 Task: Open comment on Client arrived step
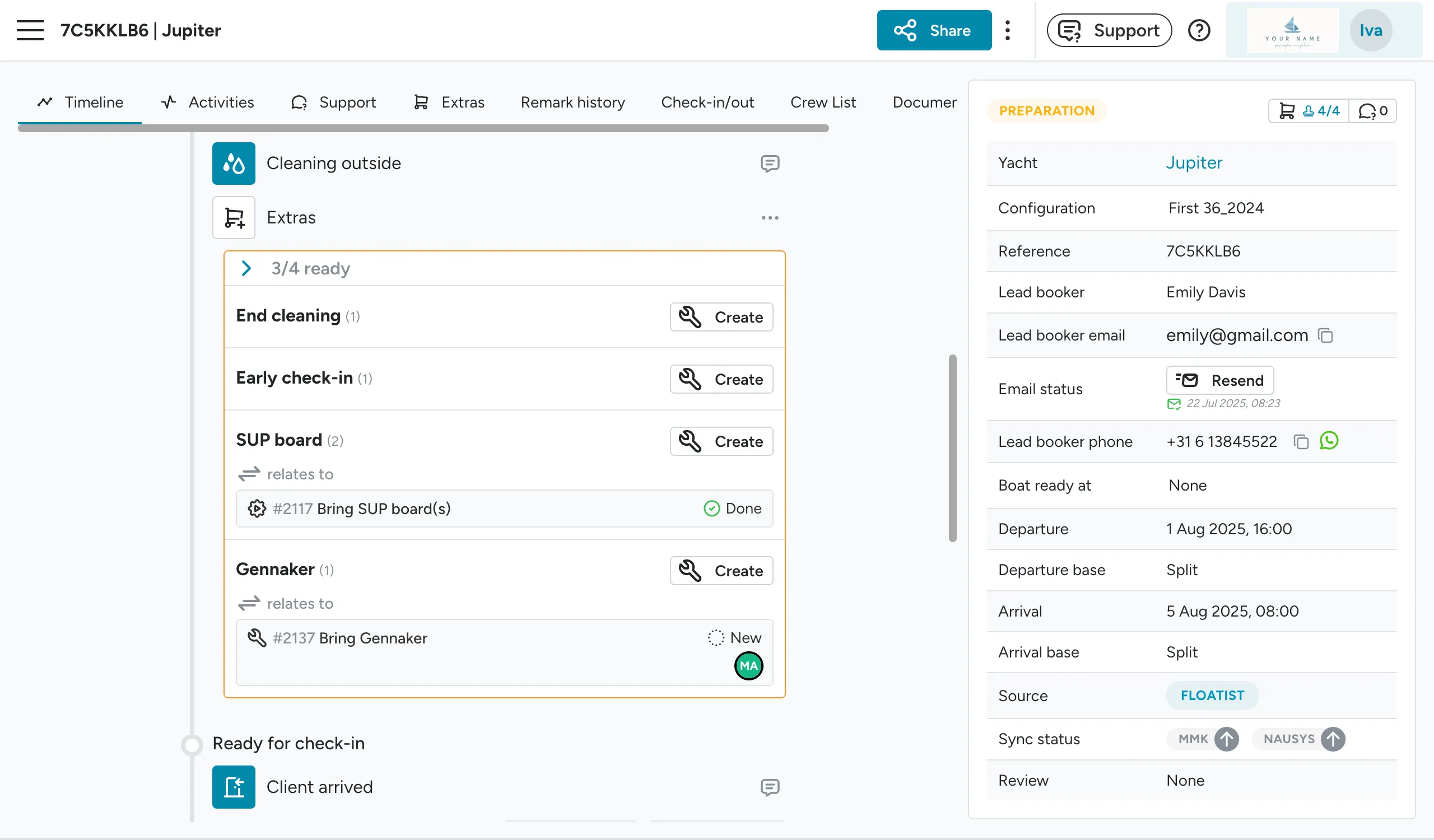coord(769,787)
